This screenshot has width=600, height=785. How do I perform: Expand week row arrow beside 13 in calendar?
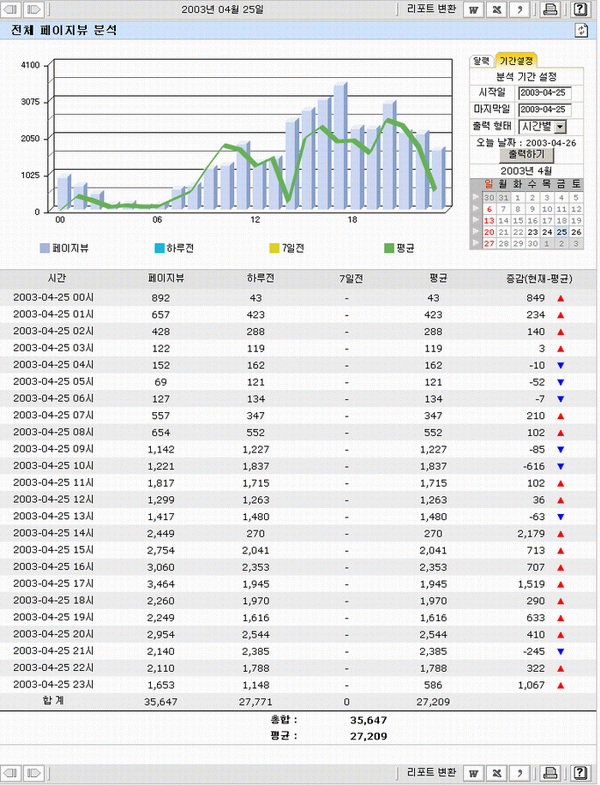(476, 220)
